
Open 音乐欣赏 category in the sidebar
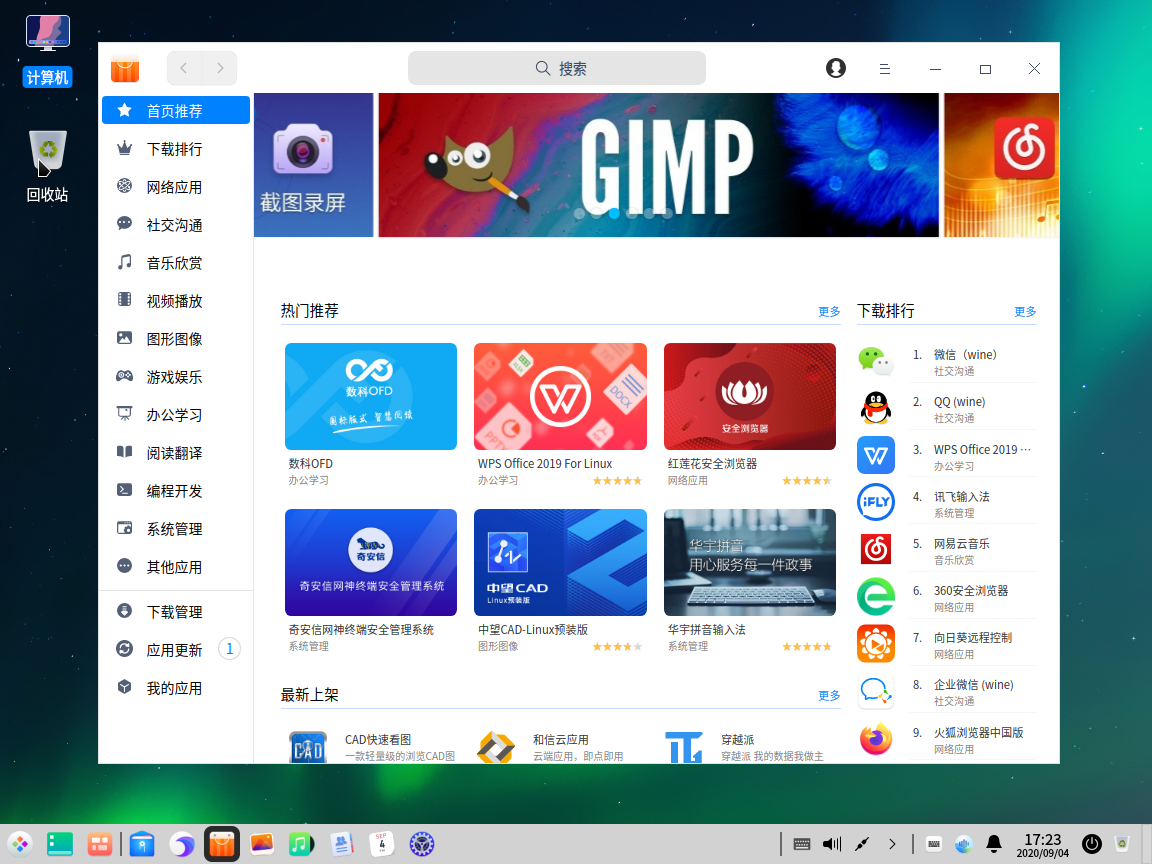tap(176, 262)
